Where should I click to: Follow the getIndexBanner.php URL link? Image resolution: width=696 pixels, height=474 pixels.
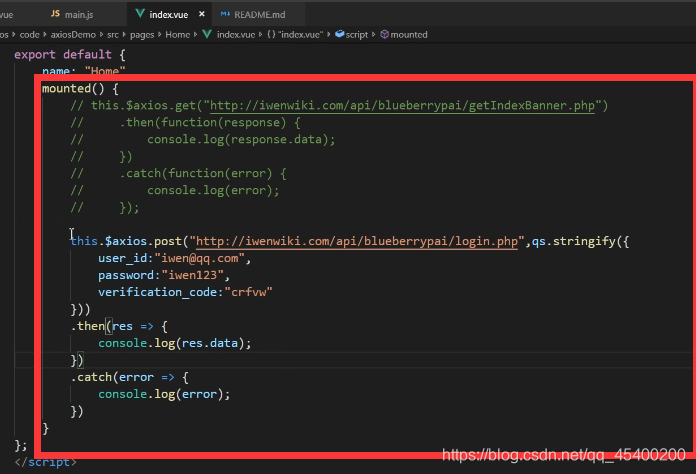pyautogui.click(x=402, y=106)
